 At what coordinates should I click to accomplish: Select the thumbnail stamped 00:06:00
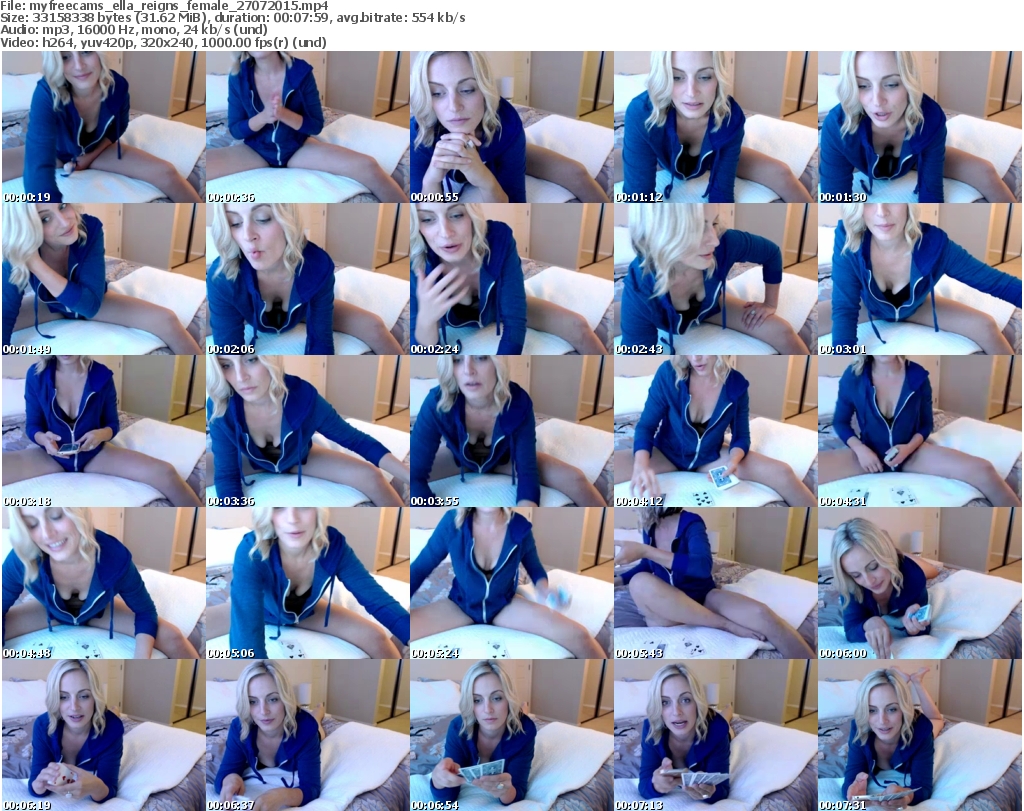coord(920,583)
